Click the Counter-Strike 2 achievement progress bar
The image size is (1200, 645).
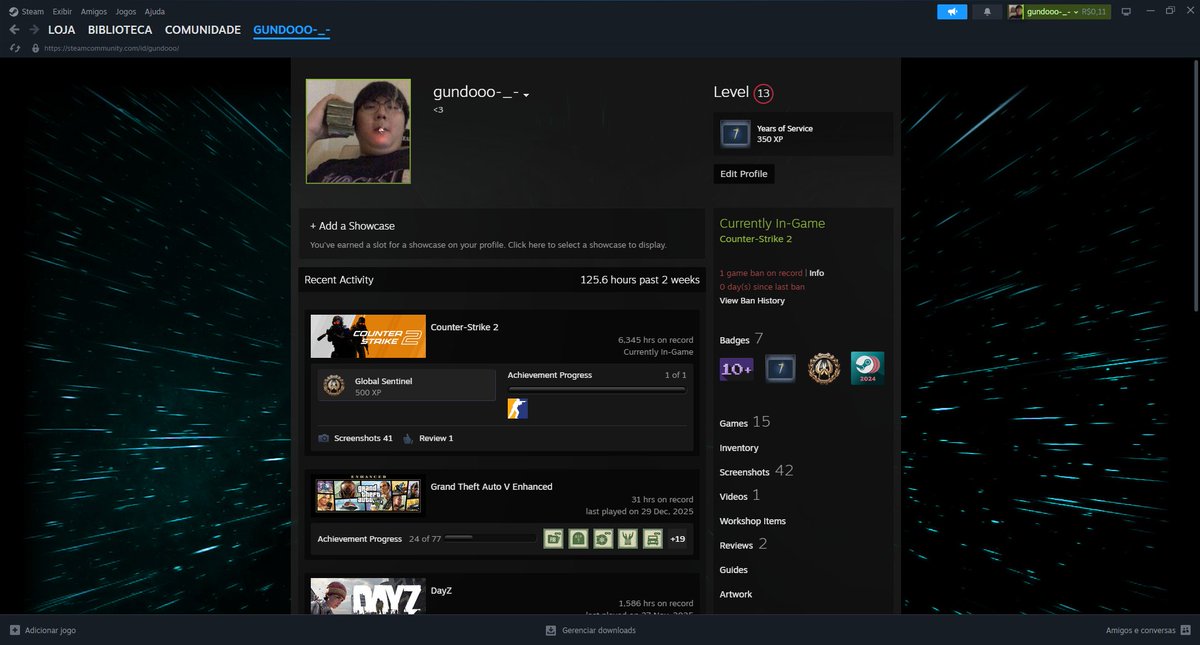[x=597, y=389]
